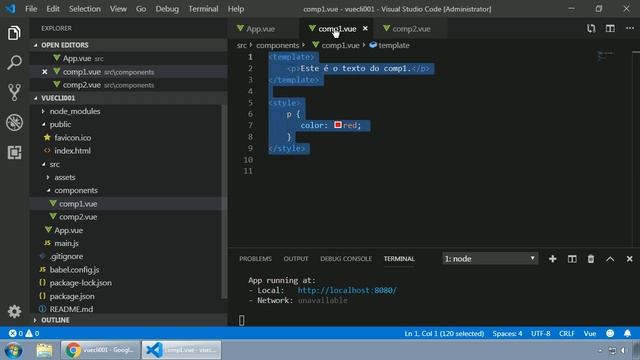Click the VS Code logo in title bar
The height and width of the screenshot is (360, 640).
pyautogui.click(x=10, y=9)
